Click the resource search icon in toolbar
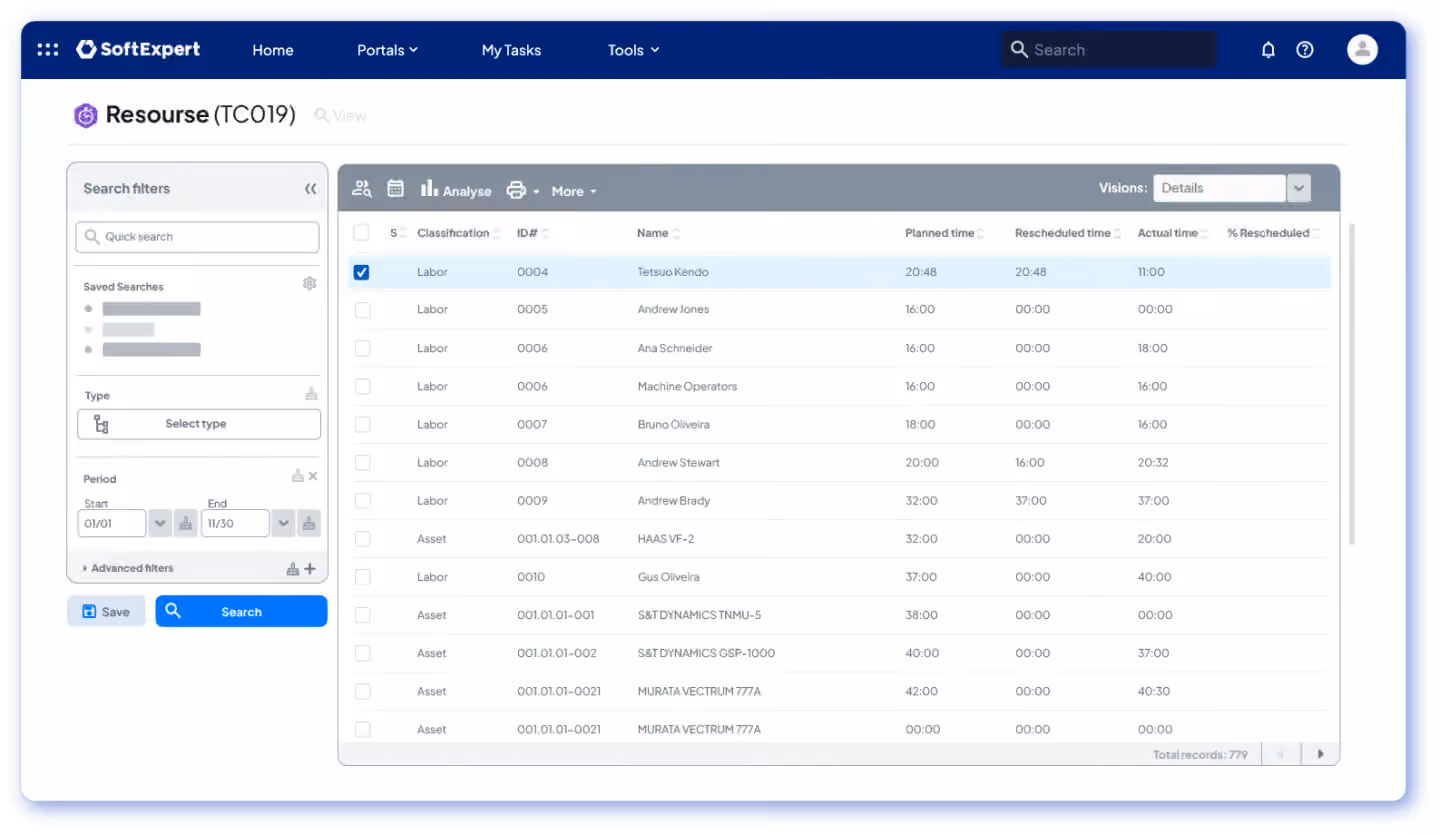Image resolution: width=1440 pixels, height=835 pixels. tap(361, 188)
